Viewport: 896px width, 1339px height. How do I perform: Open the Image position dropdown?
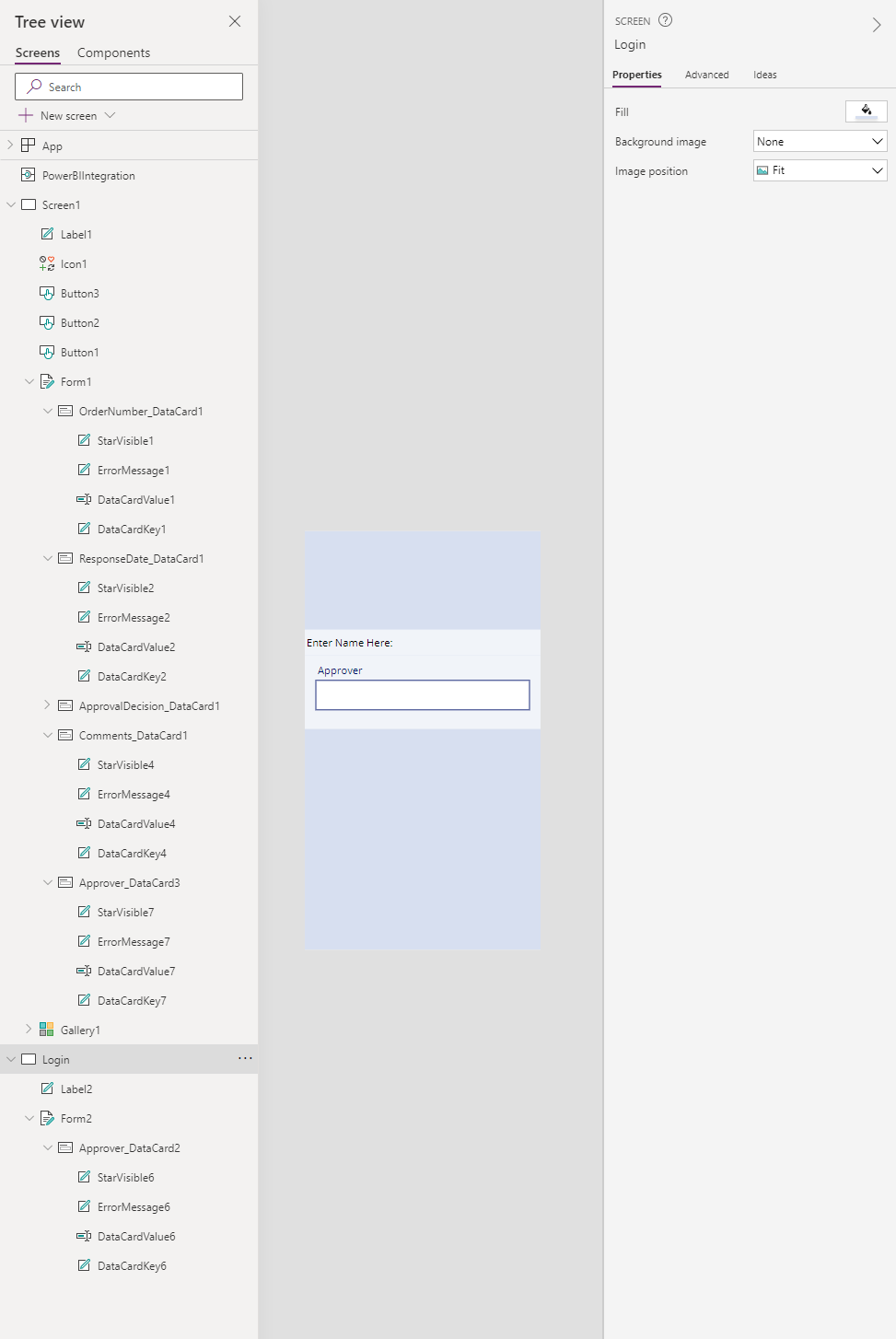(819, 170)
